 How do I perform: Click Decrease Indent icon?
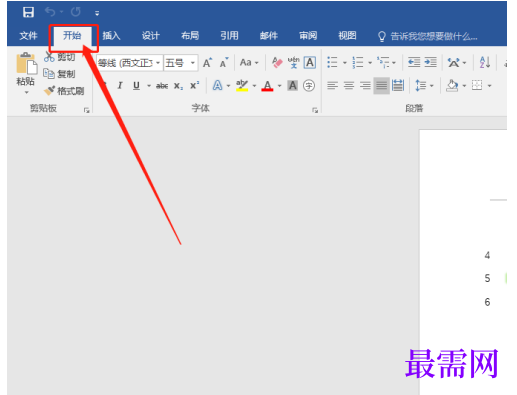coord(414,62)
